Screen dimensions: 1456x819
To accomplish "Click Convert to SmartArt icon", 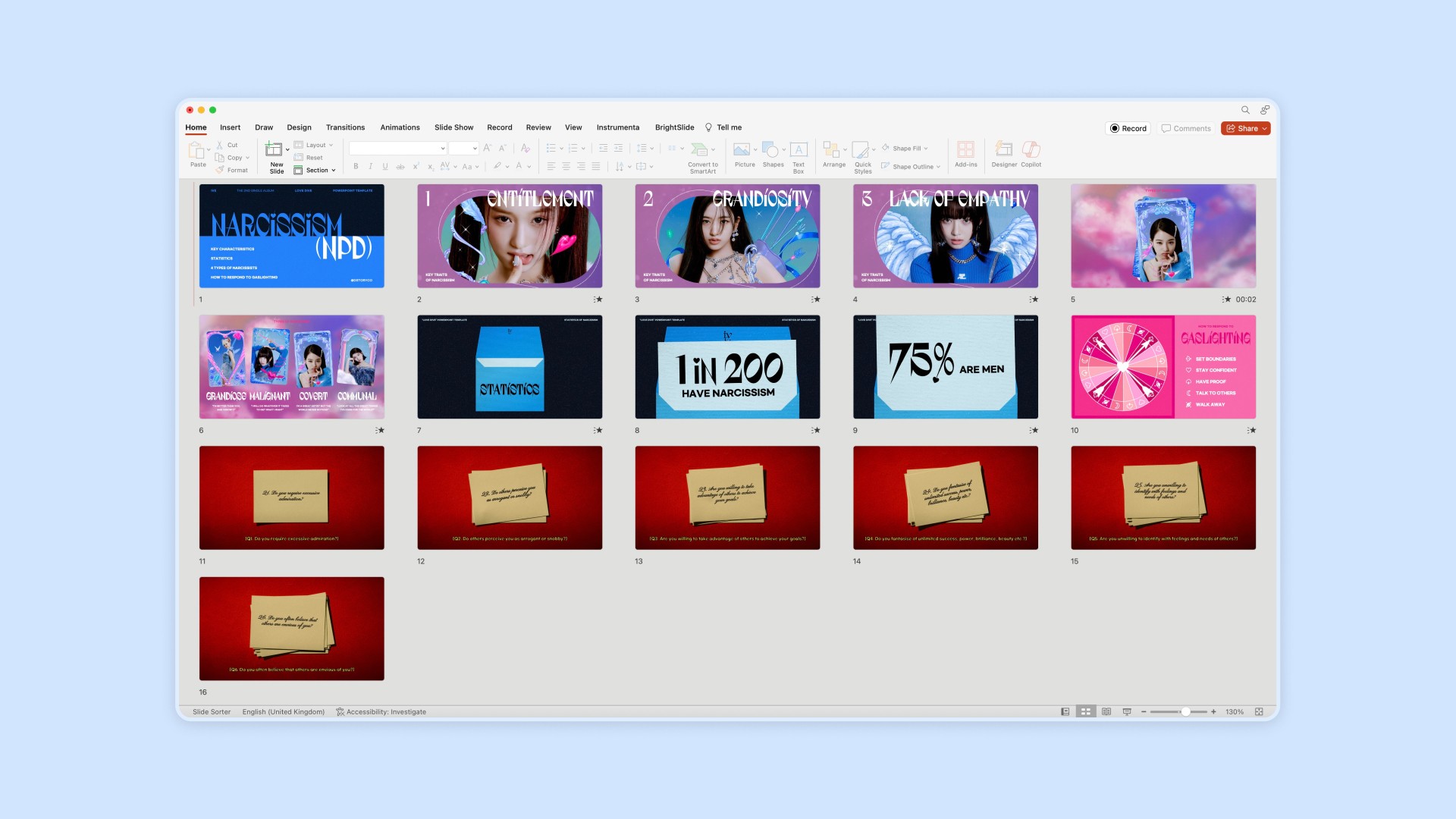I will (699, 149).
